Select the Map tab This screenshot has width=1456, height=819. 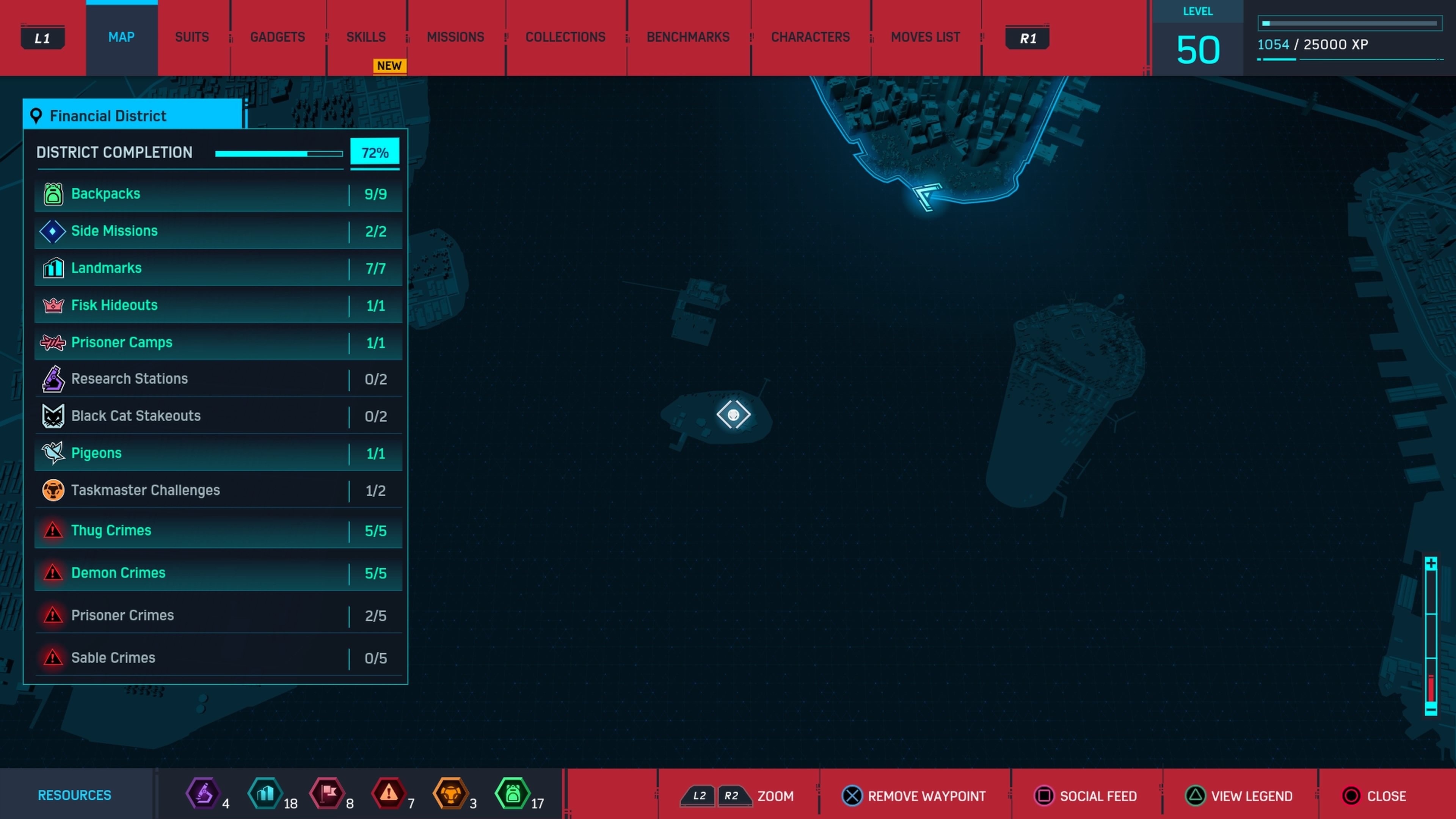[121, 37]
